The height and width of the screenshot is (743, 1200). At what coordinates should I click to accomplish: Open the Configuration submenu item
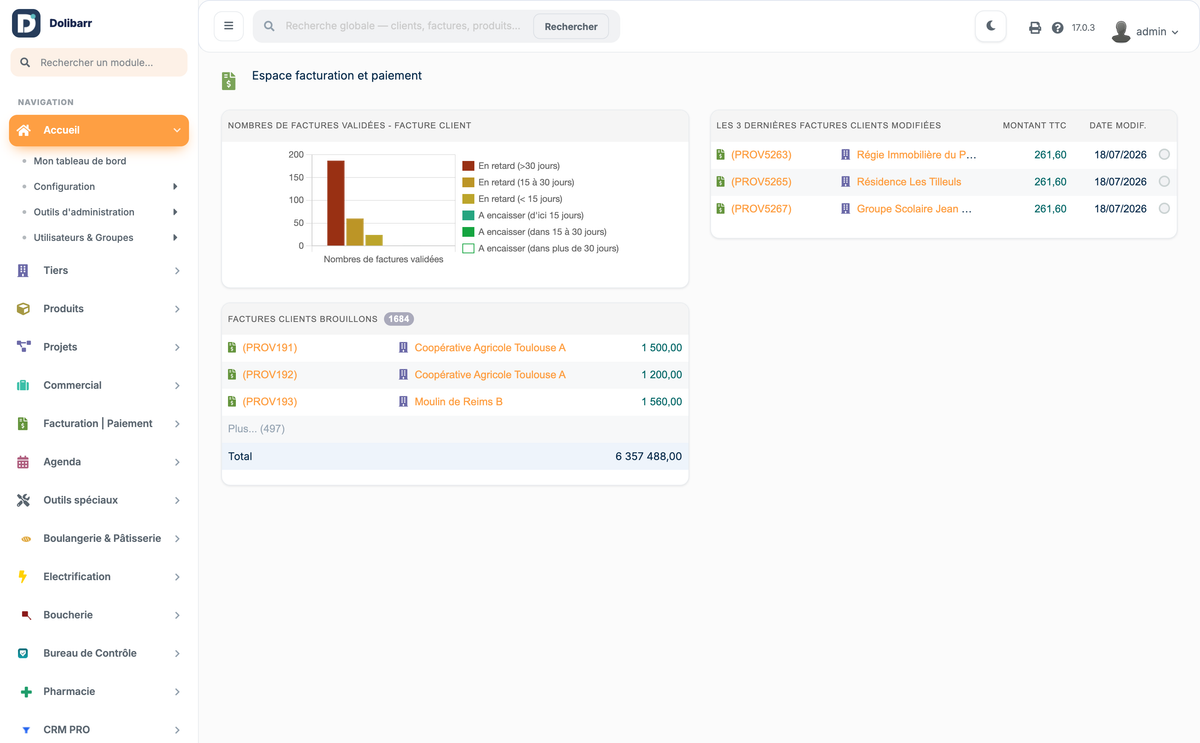[64, 187]
